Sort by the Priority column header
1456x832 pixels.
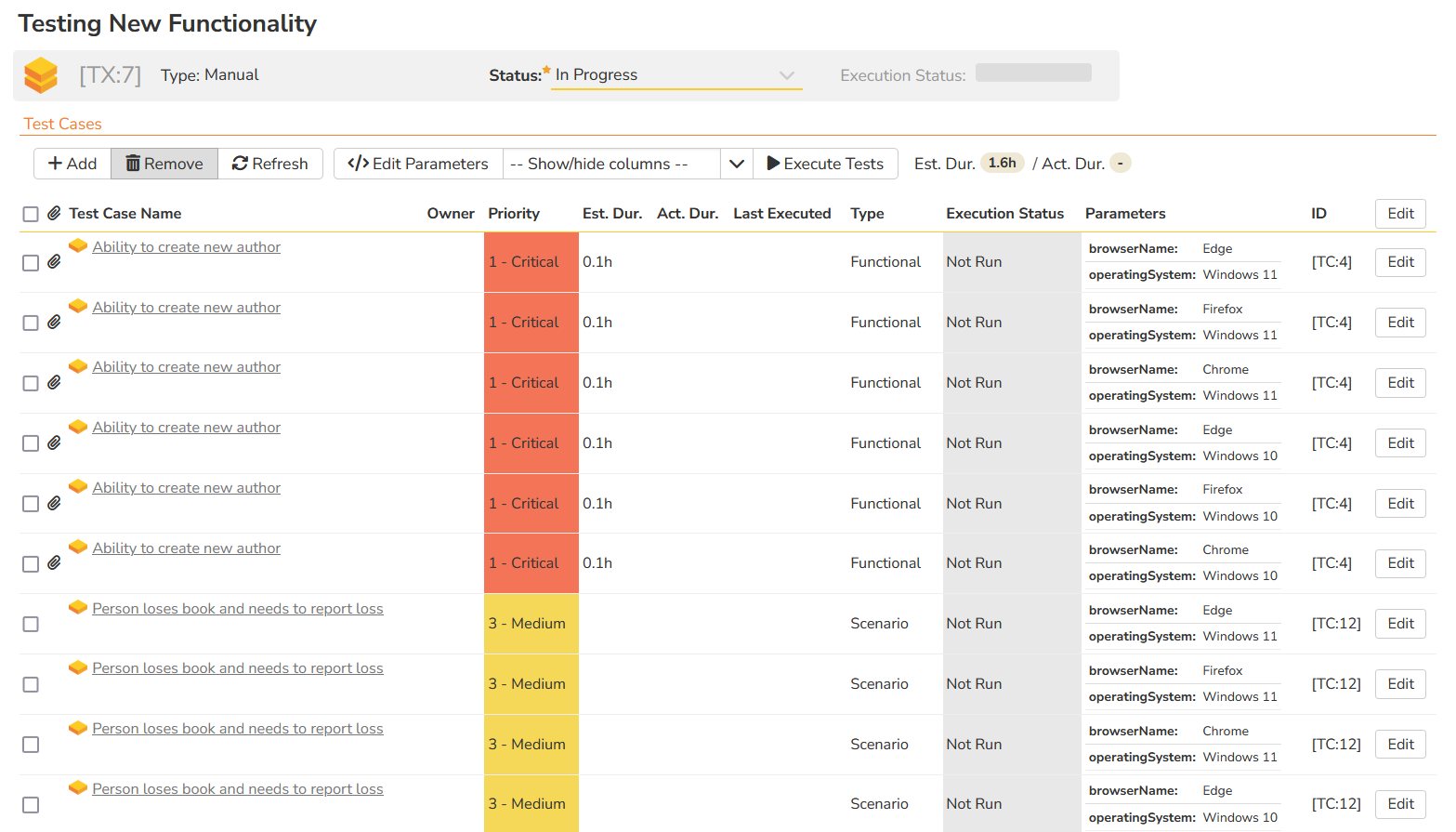[x=513, y=214]
